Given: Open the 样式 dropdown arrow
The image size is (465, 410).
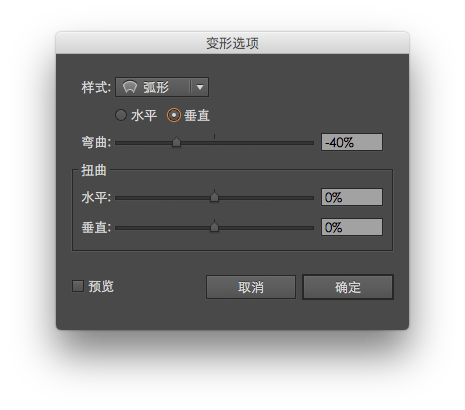Looking at the screenshot, I should (x=200, y=87).
